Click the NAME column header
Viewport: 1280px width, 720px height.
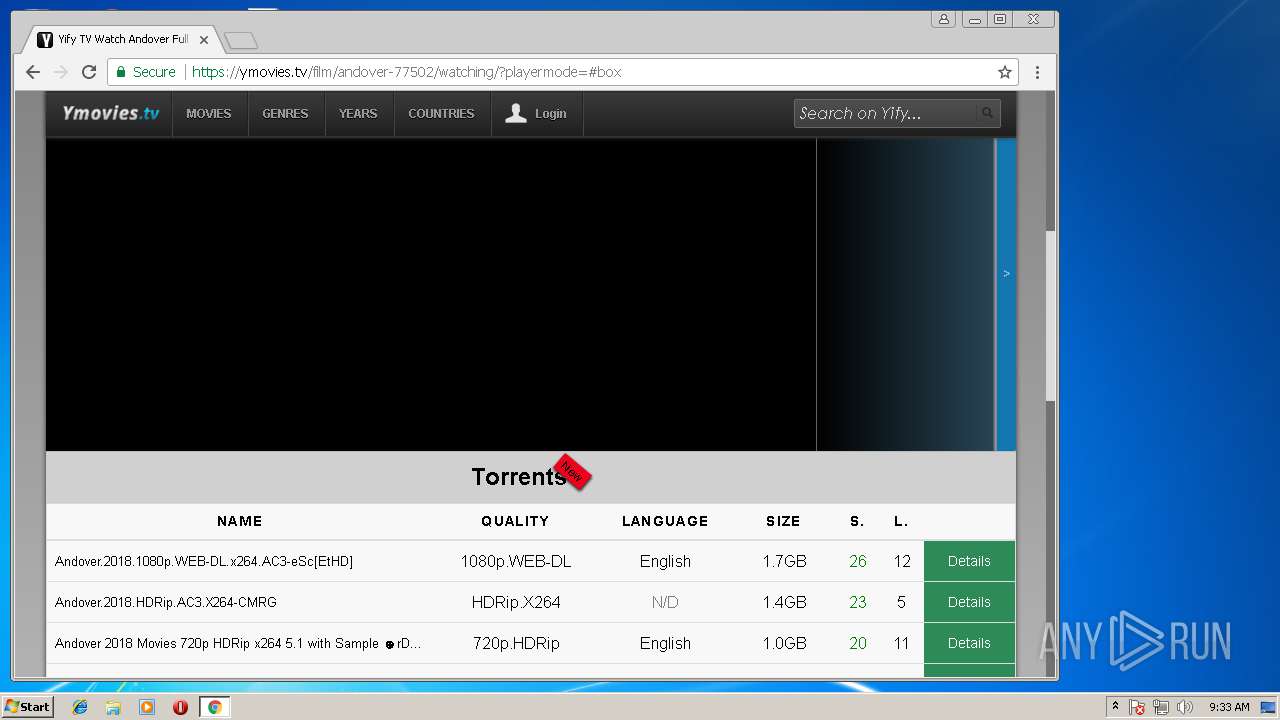coord(240,521)
